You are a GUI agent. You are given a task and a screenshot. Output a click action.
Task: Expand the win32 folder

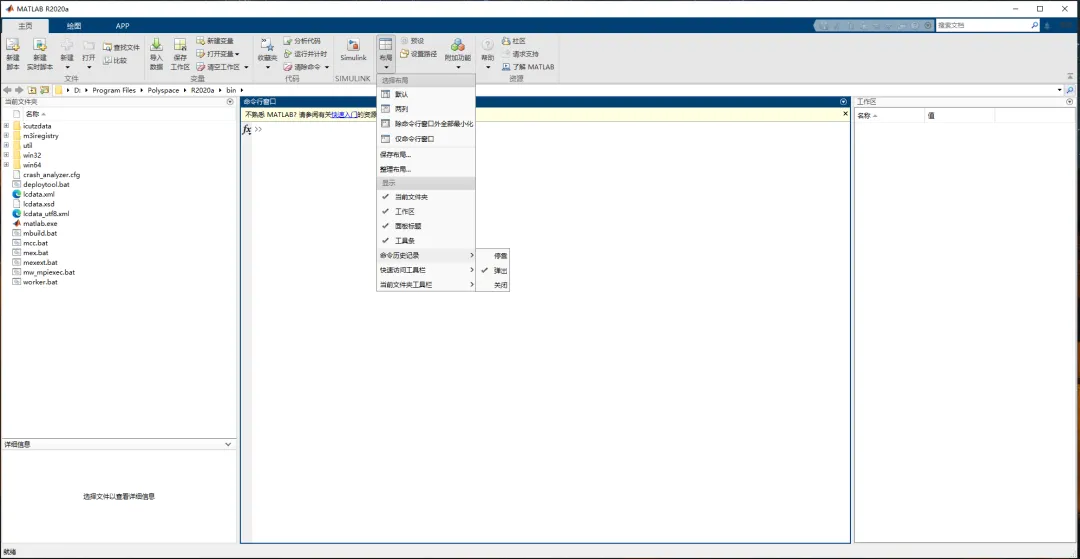(6, 155)
